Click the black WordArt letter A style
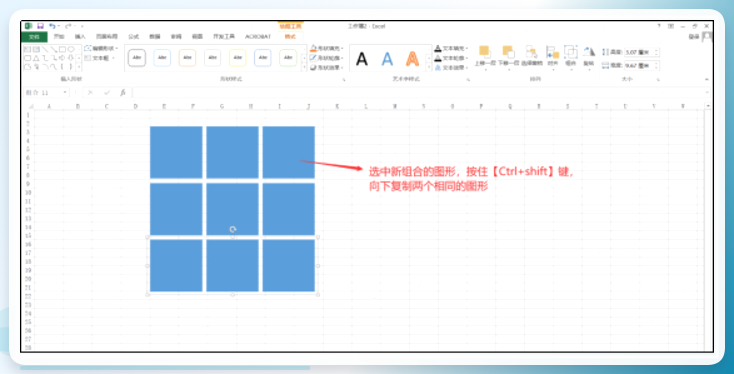The image size is (734, 374). [x=362, y=59]
